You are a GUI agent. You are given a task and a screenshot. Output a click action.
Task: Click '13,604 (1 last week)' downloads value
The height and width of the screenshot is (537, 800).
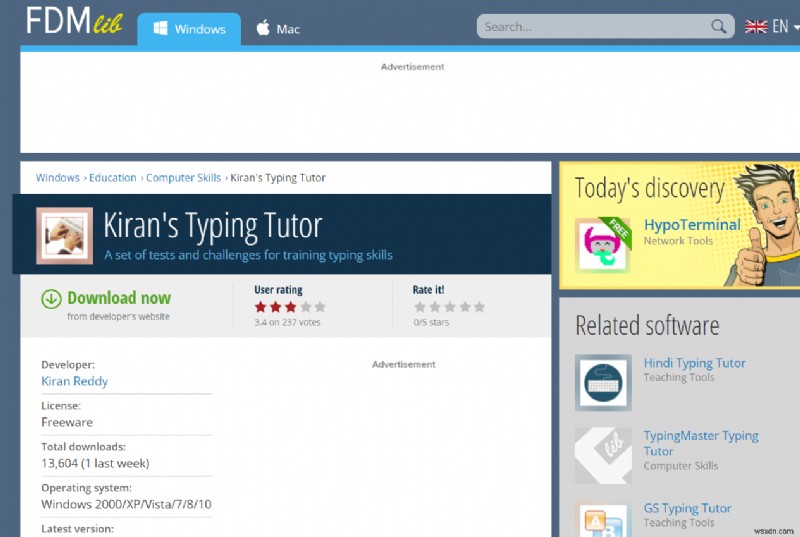pos(95,463)
